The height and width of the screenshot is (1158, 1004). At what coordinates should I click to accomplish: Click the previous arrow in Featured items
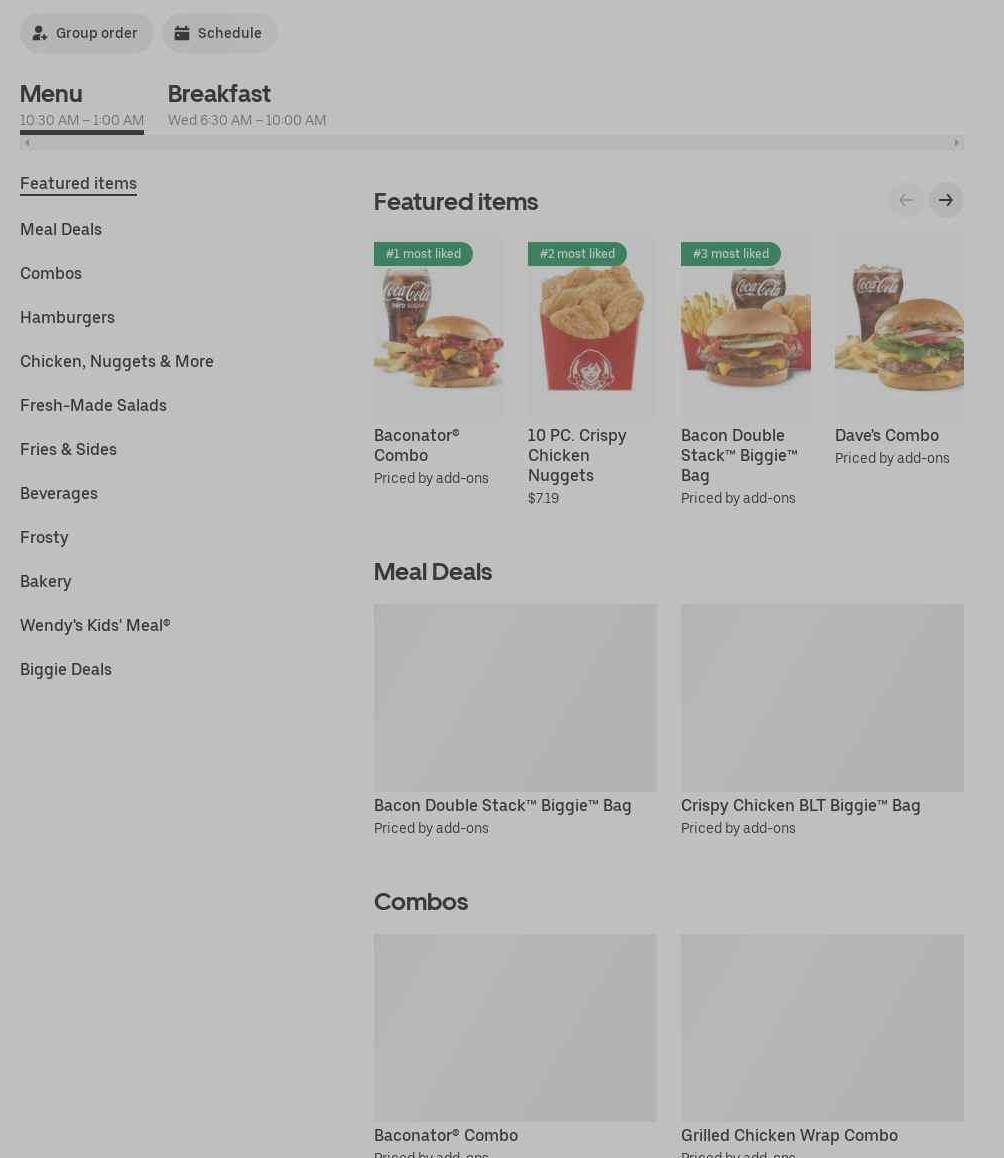[x=906, y=200]
